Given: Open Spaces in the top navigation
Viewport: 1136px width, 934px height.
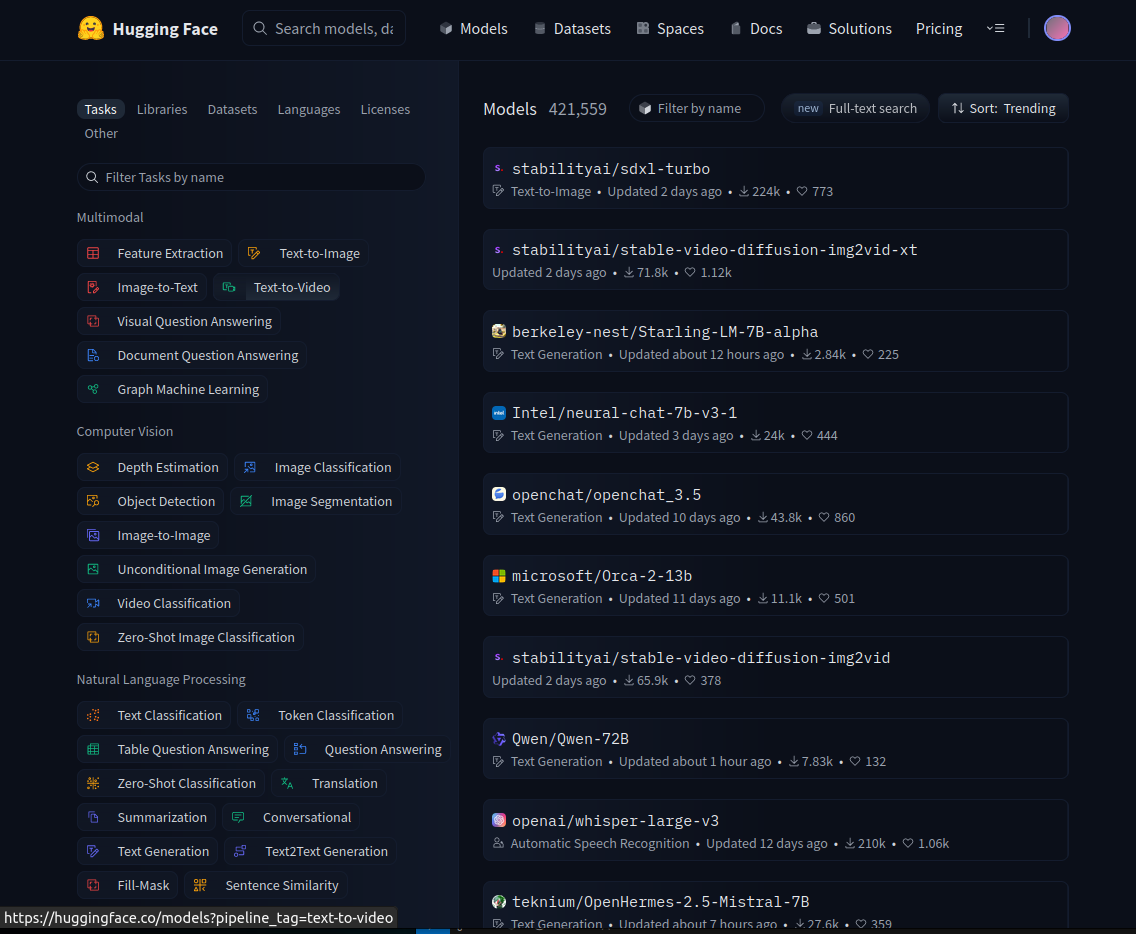Looking at the screenshot, I should 670,28.
